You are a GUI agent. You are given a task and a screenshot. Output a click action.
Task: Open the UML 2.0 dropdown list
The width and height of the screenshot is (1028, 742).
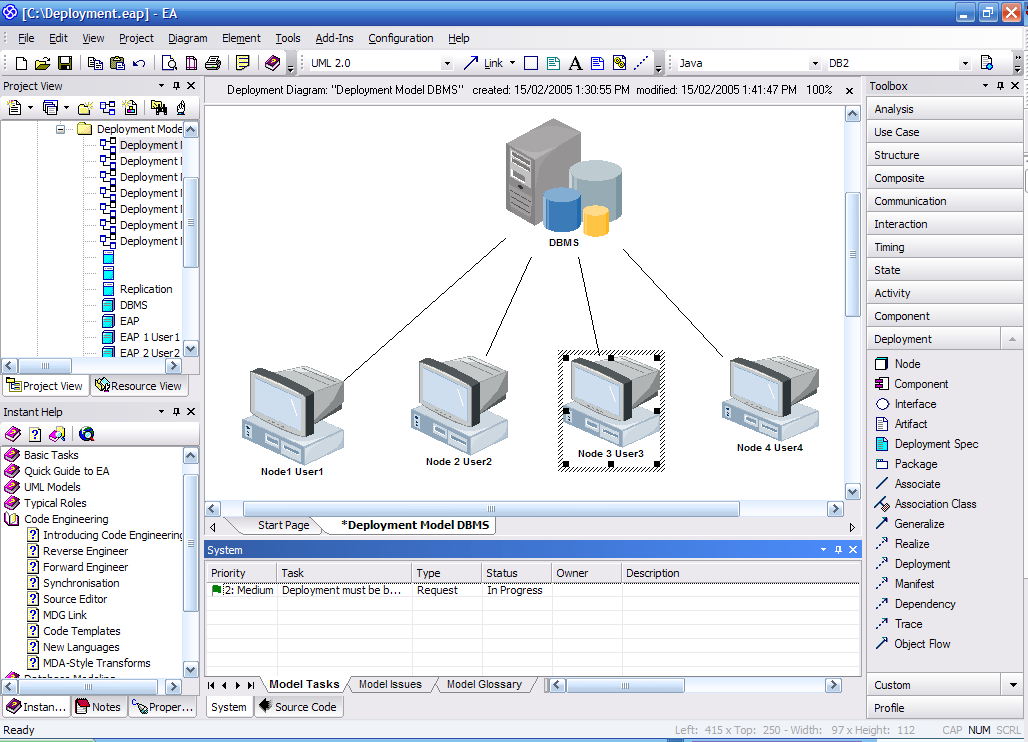click(x=446, y=63)
